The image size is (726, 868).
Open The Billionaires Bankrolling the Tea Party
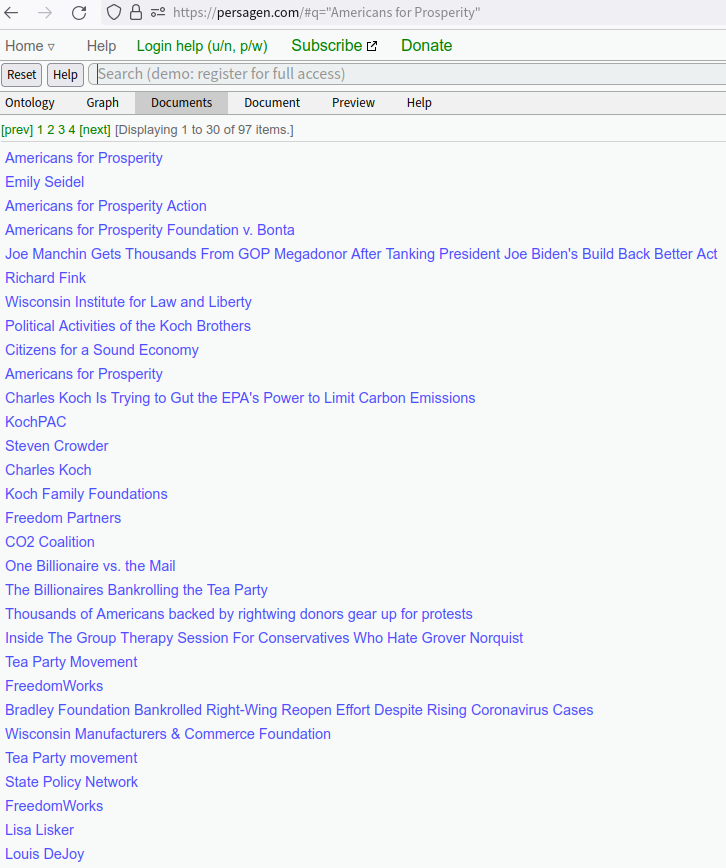coord(137,590)
